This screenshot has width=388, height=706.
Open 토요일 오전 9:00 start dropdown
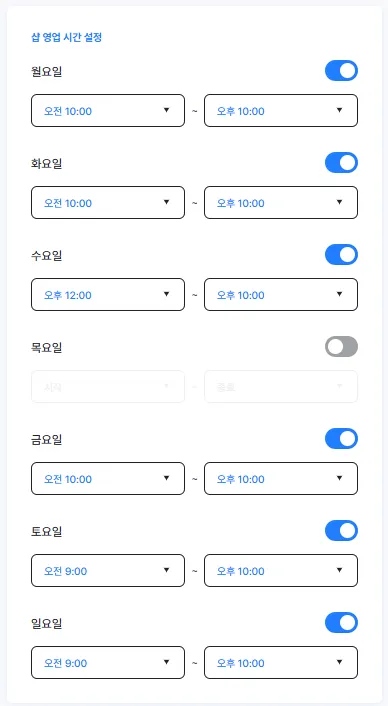click(108, 570)
